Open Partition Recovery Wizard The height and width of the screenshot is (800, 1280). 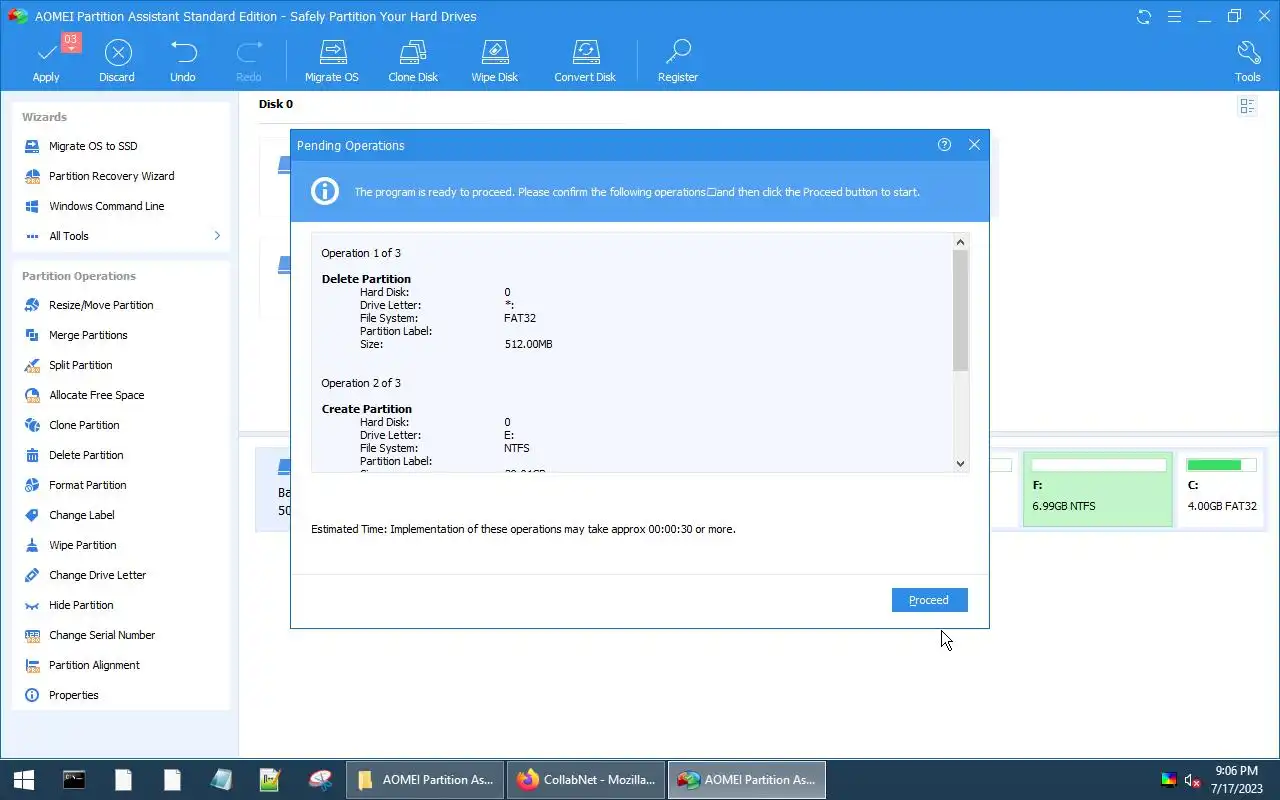point(112,176)
